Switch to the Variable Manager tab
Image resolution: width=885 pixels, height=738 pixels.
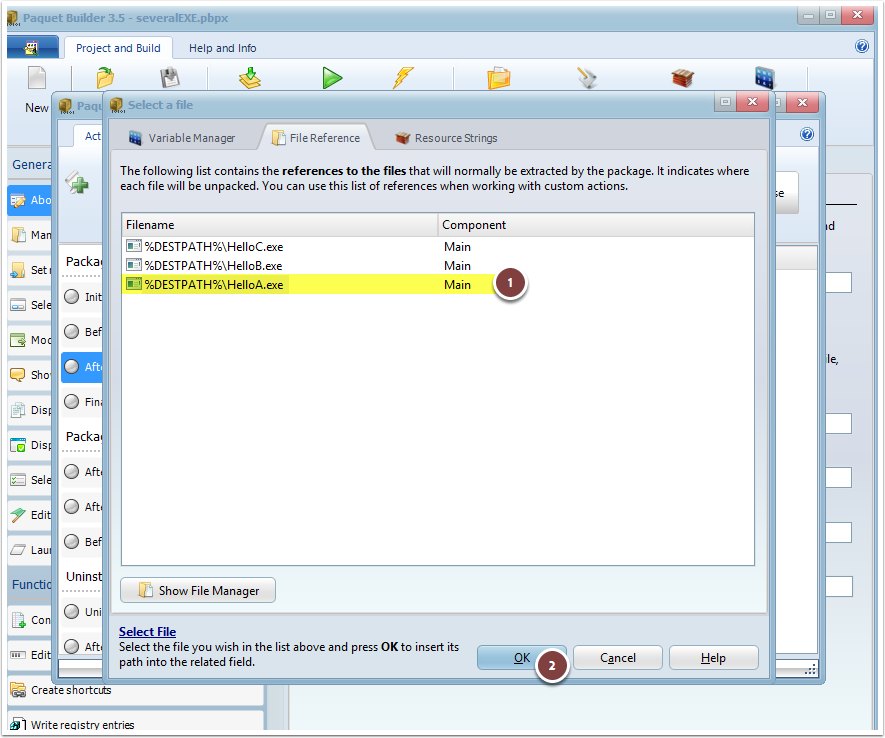pos(182,138)
